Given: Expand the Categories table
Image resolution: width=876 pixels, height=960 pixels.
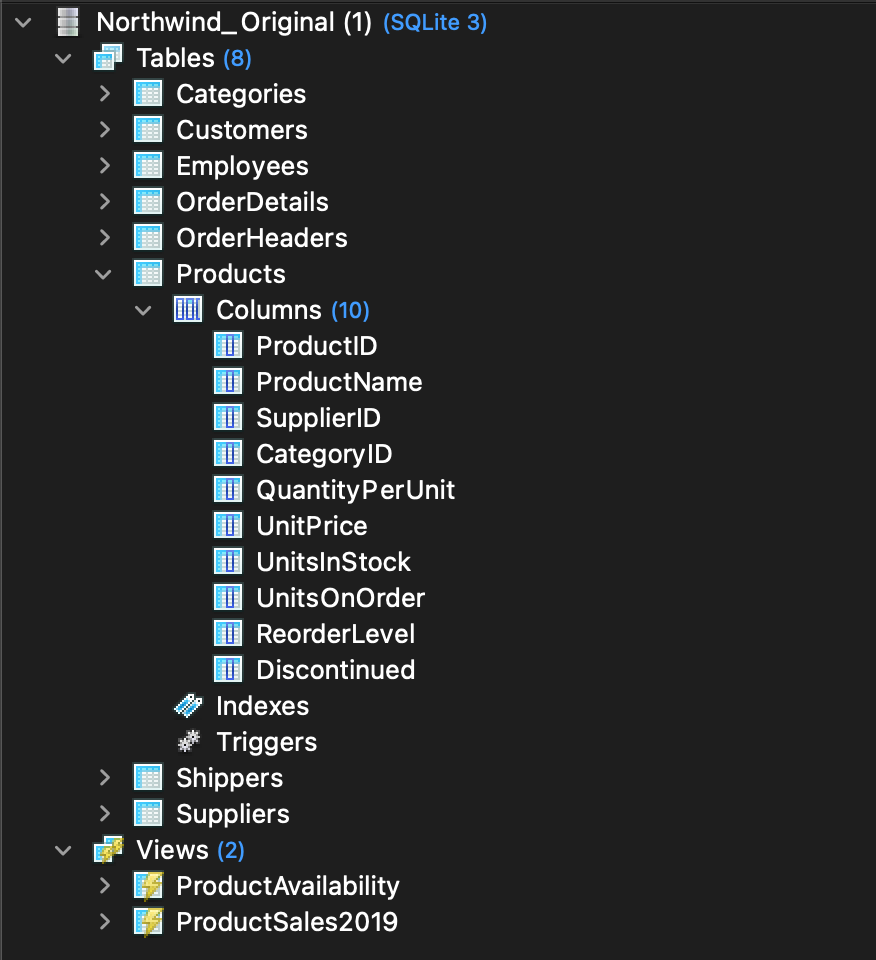Looking at the screenshot, I should [x=104, y=93].
